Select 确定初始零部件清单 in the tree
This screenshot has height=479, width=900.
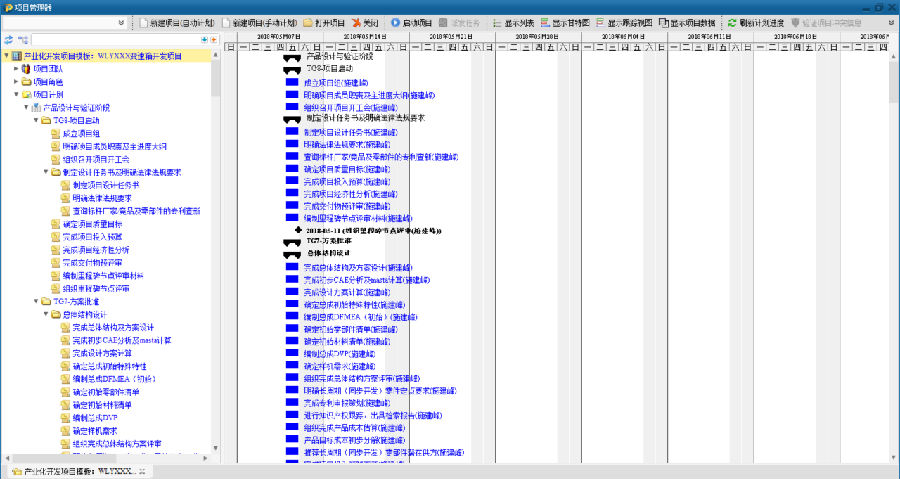tap(106, 392)
